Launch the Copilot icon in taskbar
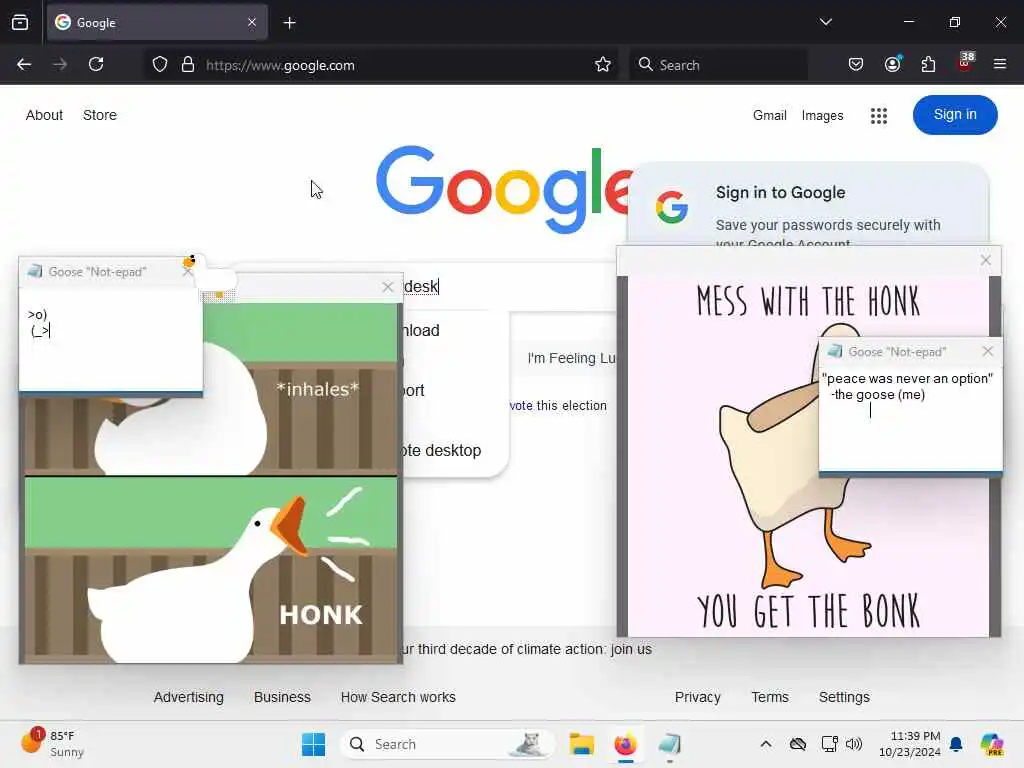Screen dimensions: 1024x768 [x=992, y=744]
